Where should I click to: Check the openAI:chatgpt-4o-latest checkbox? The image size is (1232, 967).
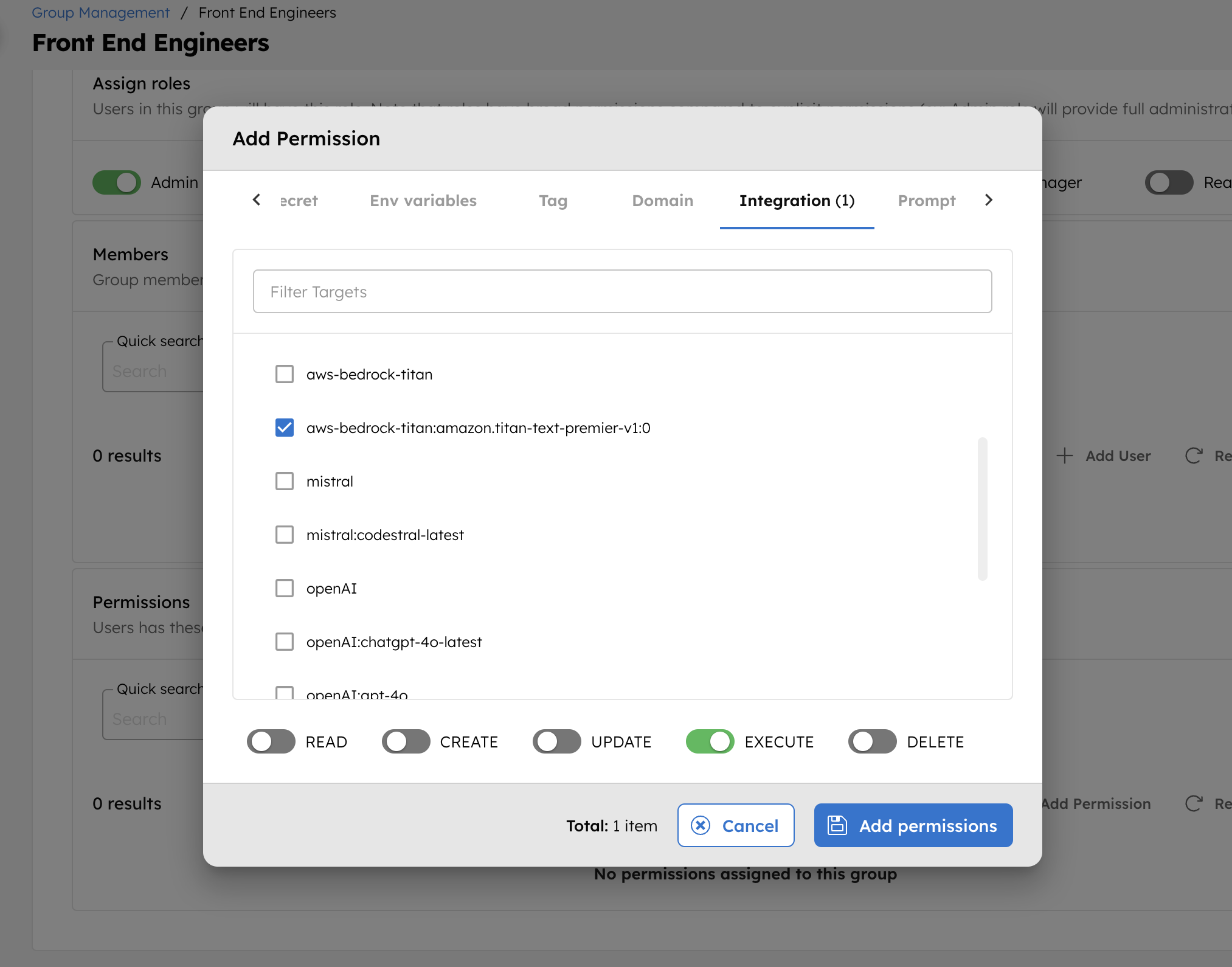click(x=285, y=642)
